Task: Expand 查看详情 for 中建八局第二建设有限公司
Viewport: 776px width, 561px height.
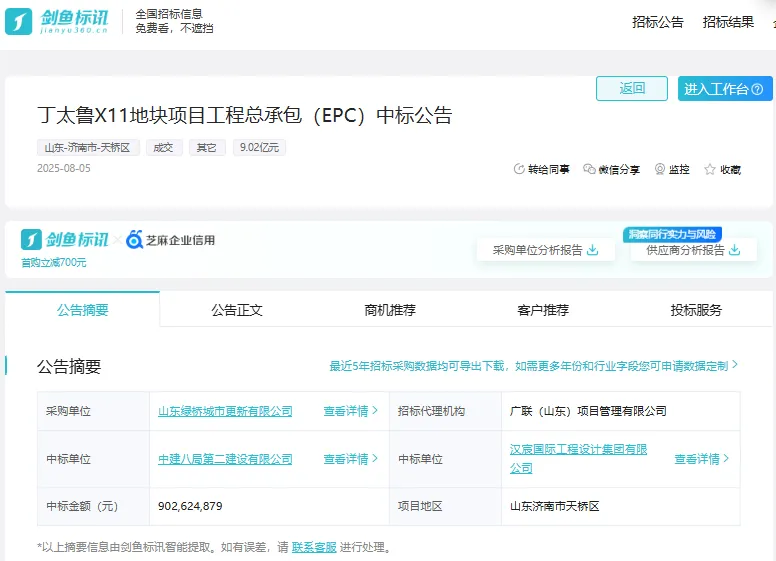Action: click(350, 459)
